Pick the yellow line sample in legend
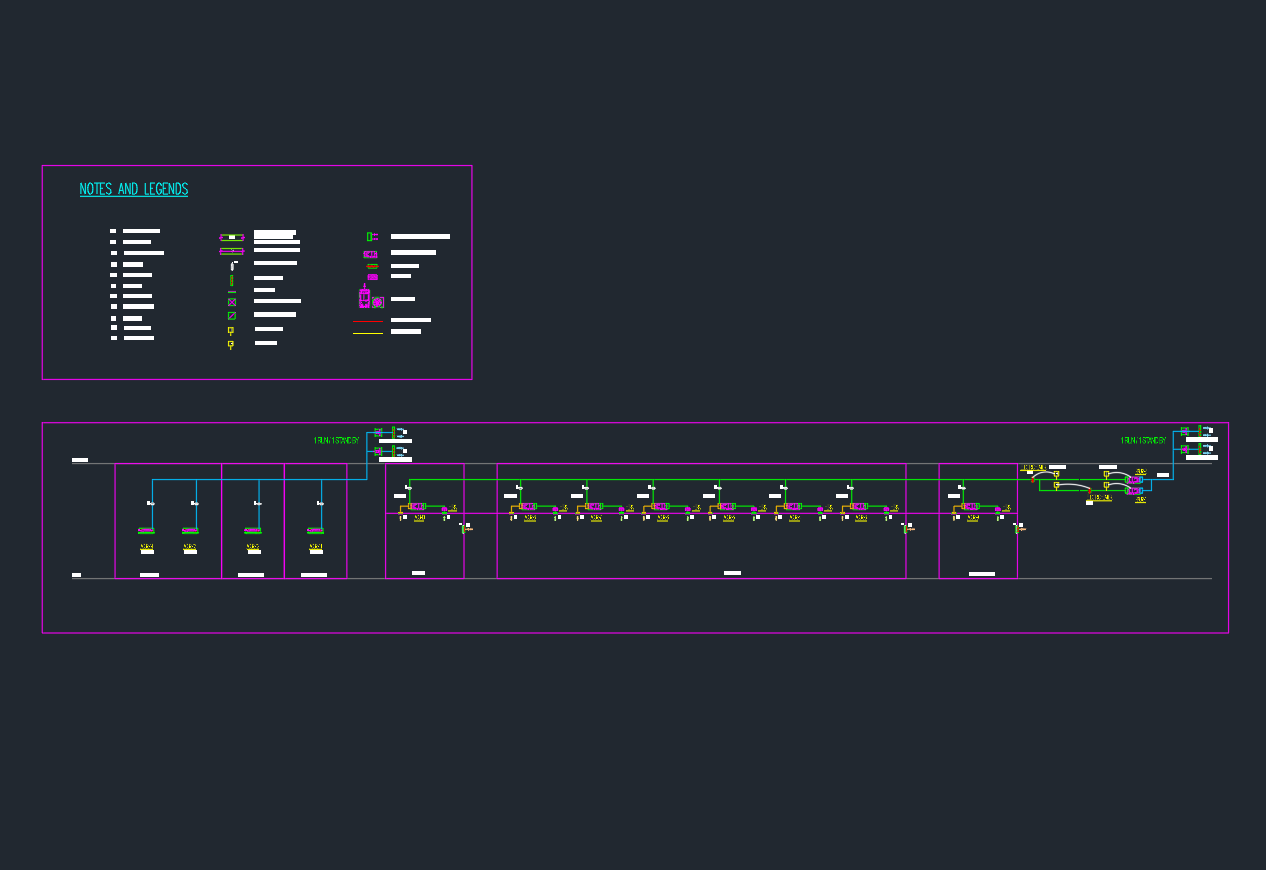 pyautogui.click(x=368, y=333)
